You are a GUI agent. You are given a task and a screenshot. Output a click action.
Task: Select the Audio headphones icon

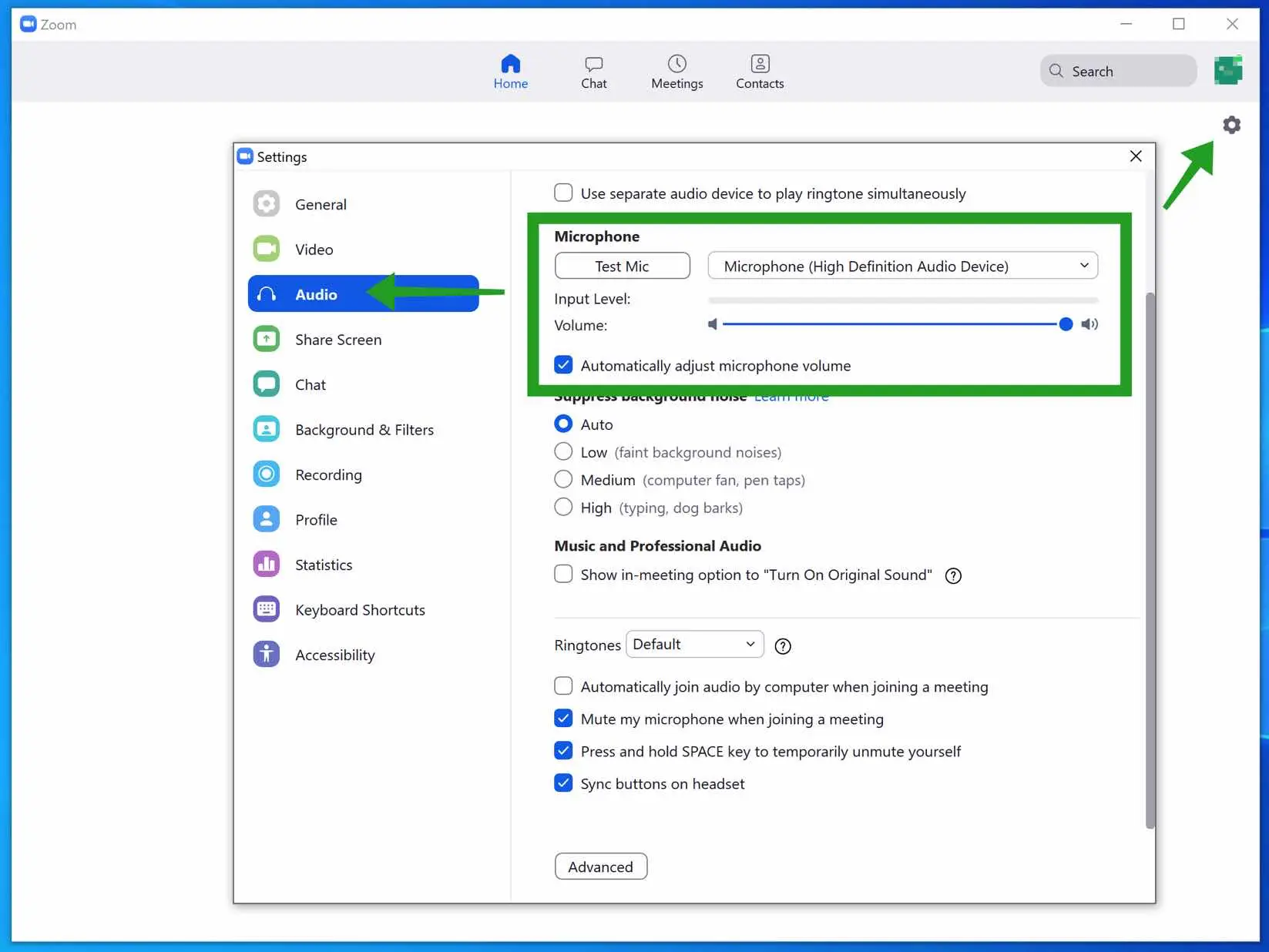point(267,294)
